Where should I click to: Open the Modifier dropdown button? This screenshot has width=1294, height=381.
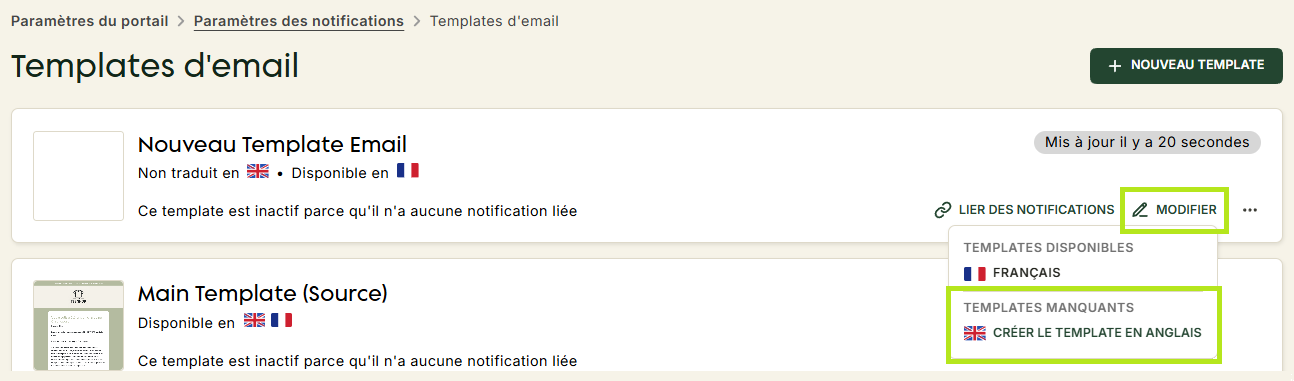tap(1175, 210)
